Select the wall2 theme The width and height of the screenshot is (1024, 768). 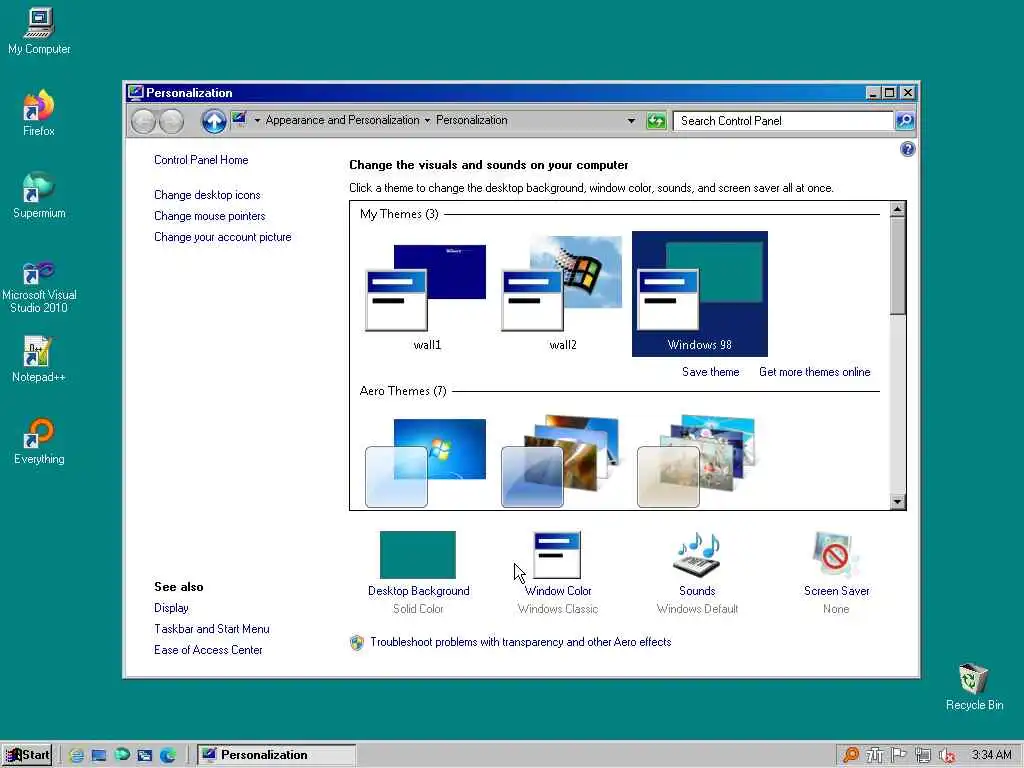click(563, 295)
